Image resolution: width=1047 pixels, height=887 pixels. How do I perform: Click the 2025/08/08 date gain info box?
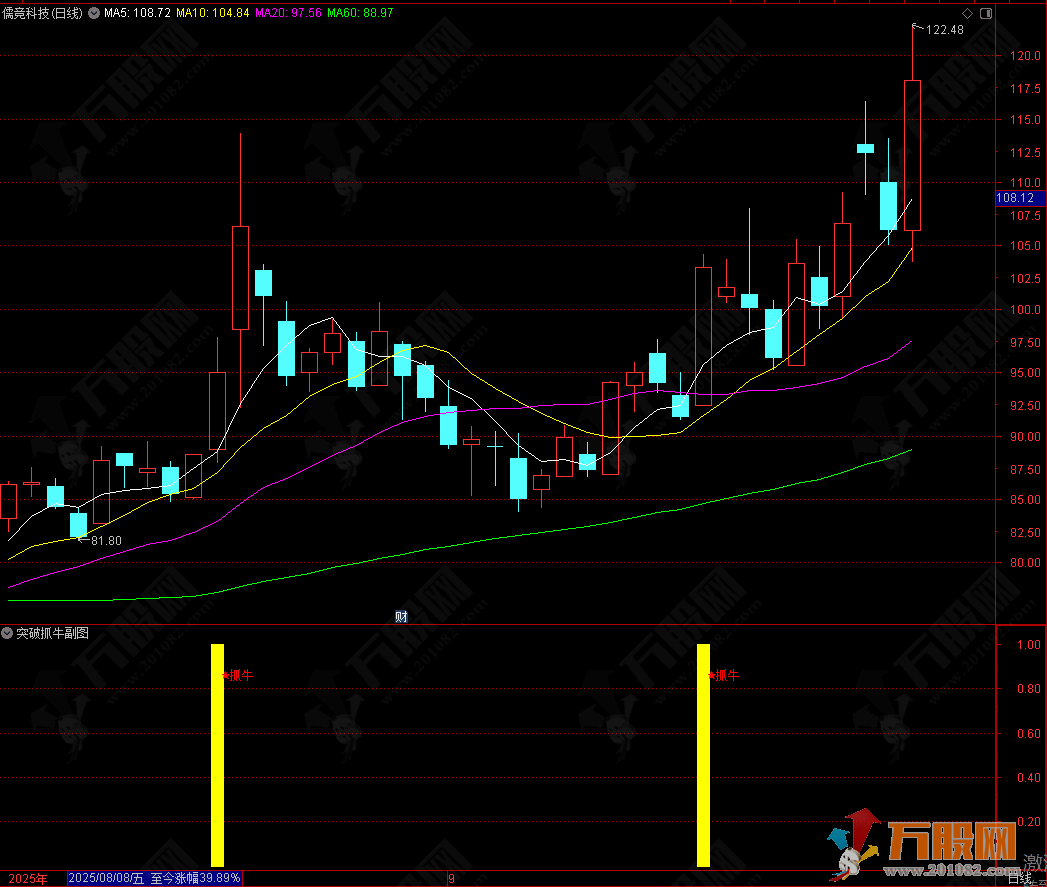pos(154,878)
